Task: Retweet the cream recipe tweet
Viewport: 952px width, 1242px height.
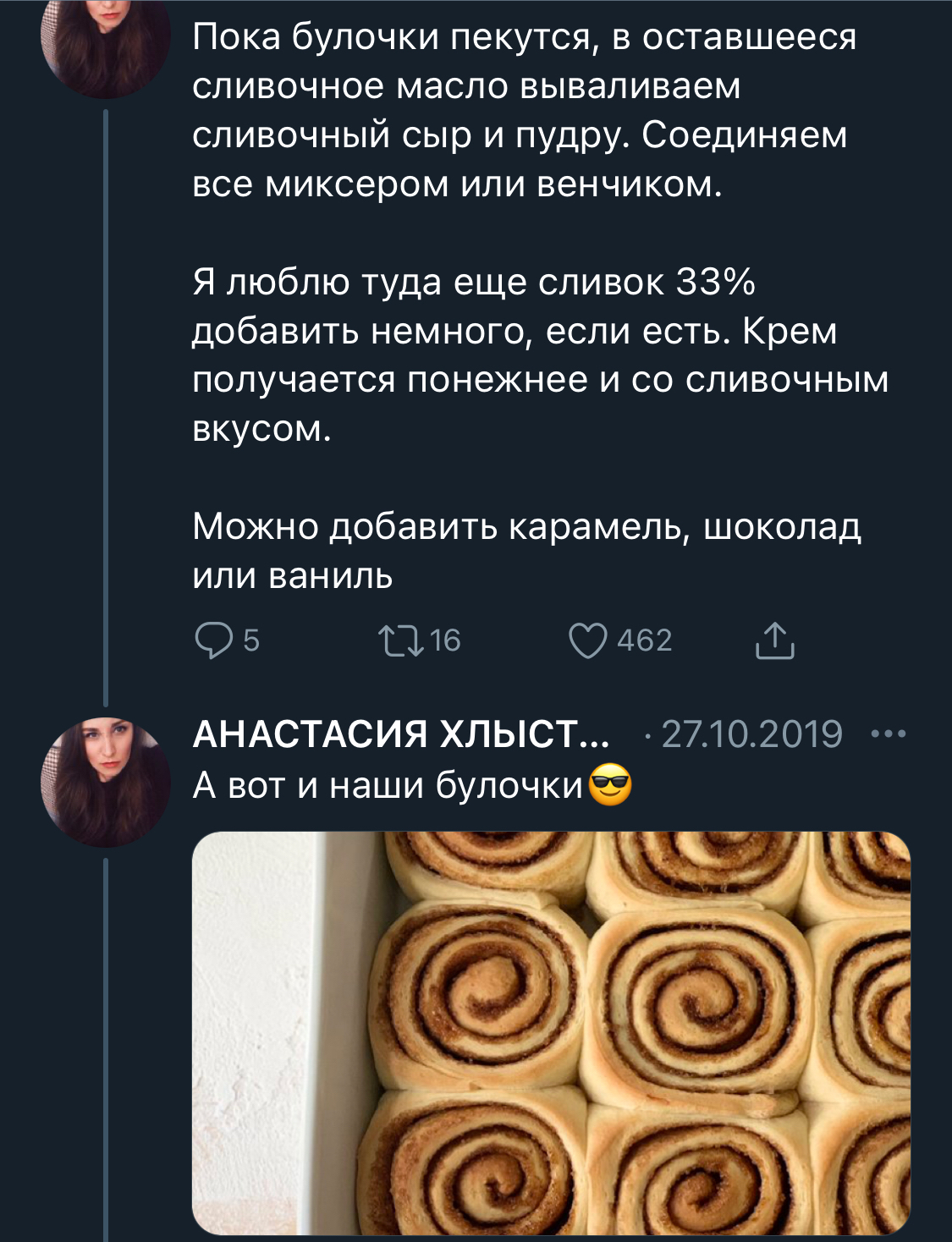Action: 402,640
